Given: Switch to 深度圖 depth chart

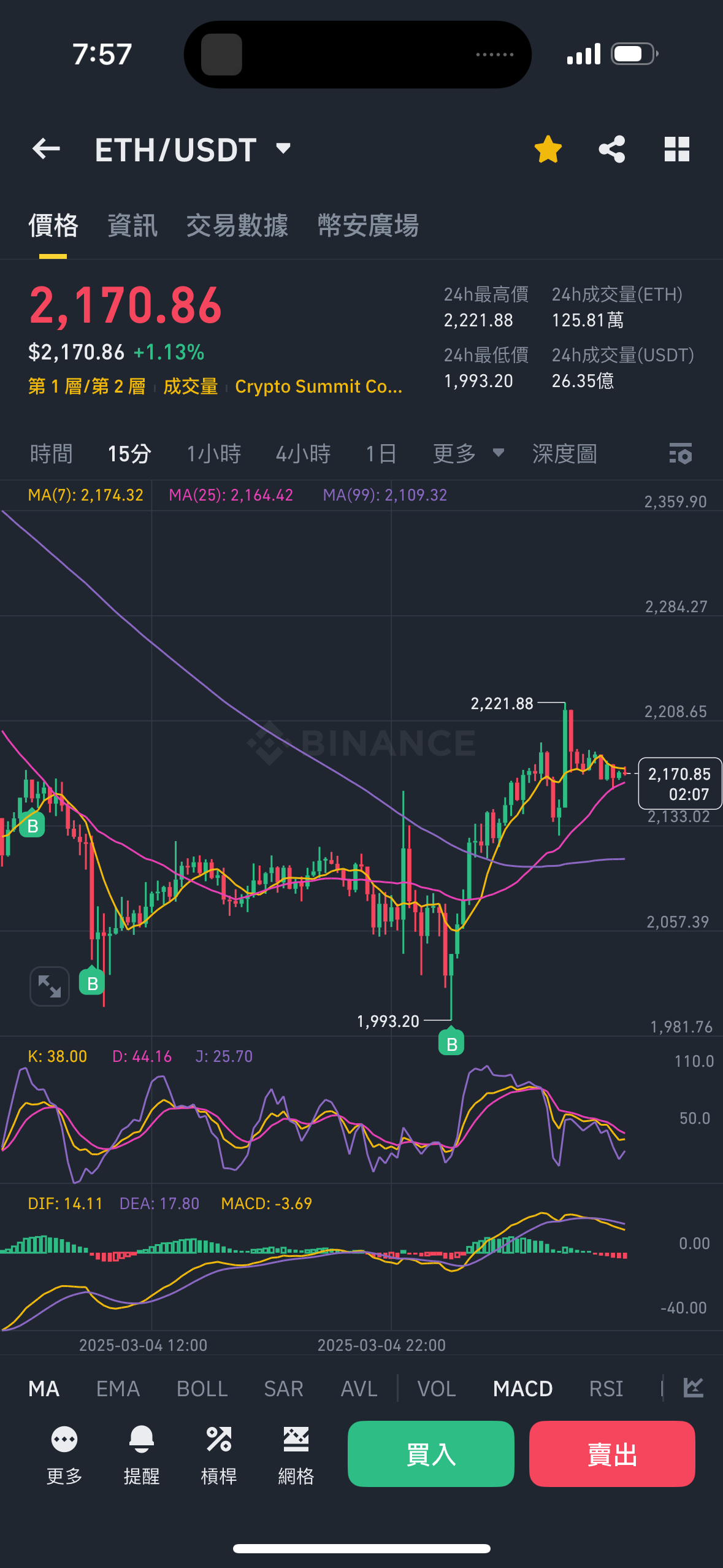Looking at the screenshot, I should pos(564,454).
